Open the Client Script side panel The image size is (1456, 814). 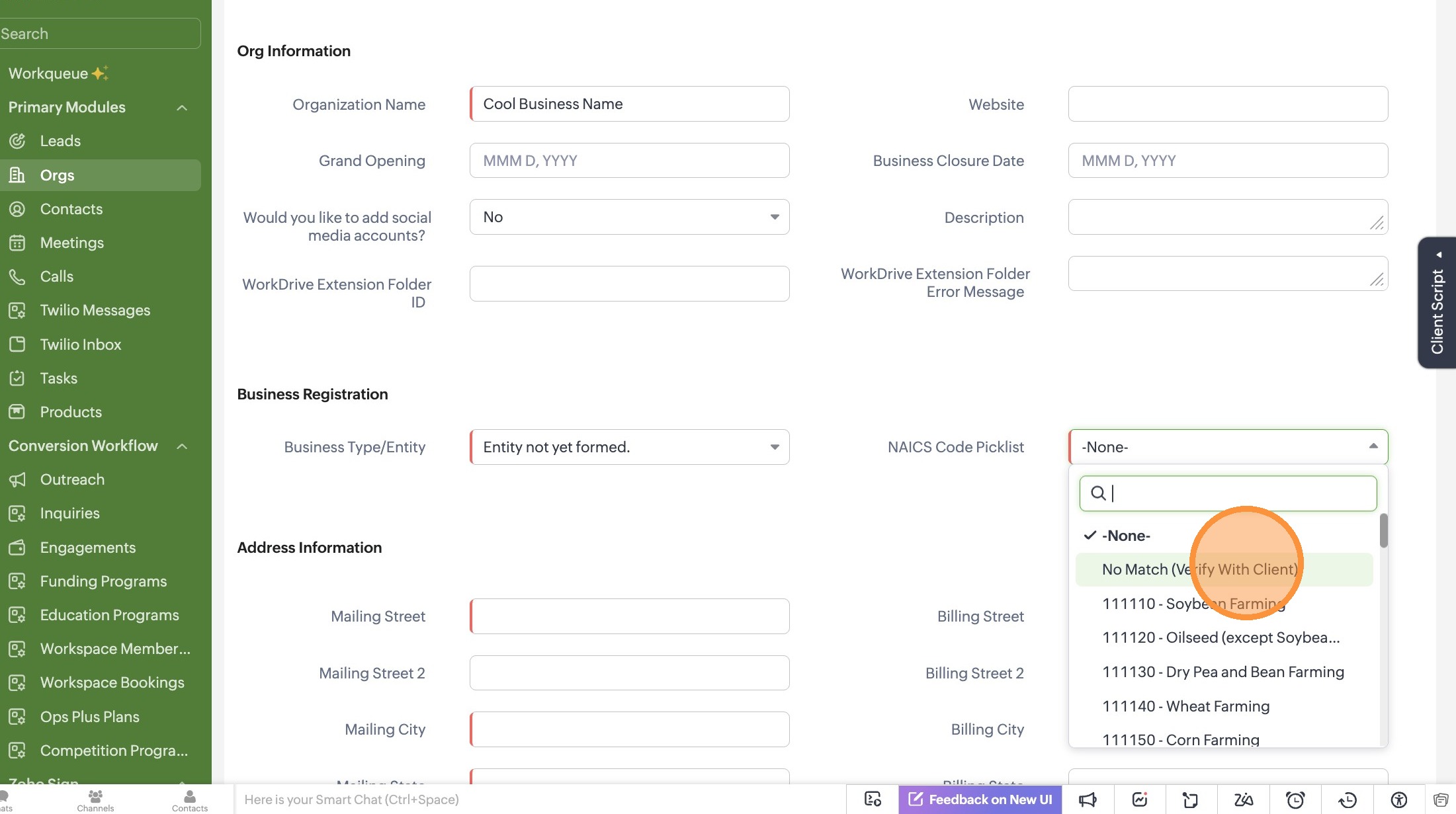tap(1436, 303)
